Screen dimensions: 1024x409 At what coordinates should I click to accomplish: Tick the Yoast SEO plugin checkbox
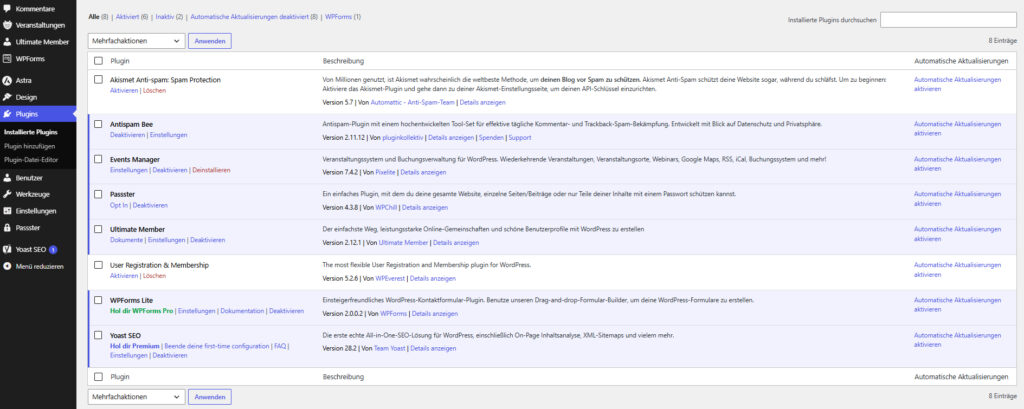(99, 336)
